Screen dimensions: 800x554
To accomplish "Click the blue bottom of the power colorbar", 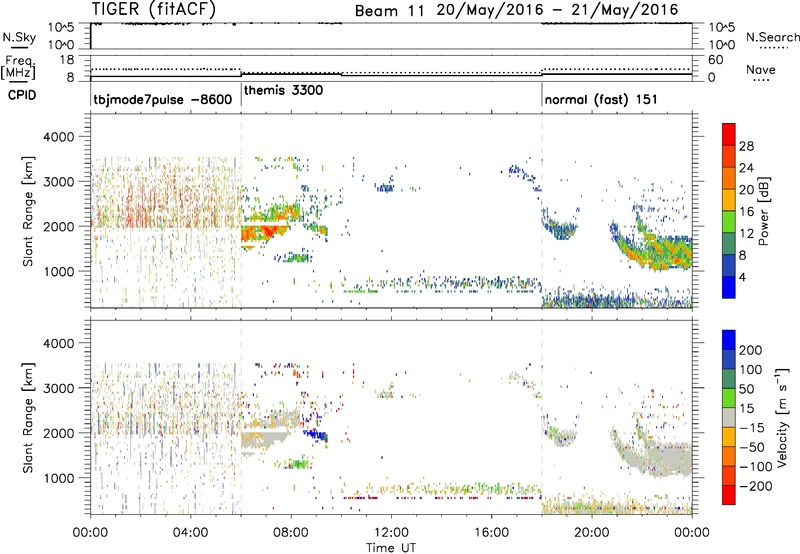I will click(x=729, y=287).
